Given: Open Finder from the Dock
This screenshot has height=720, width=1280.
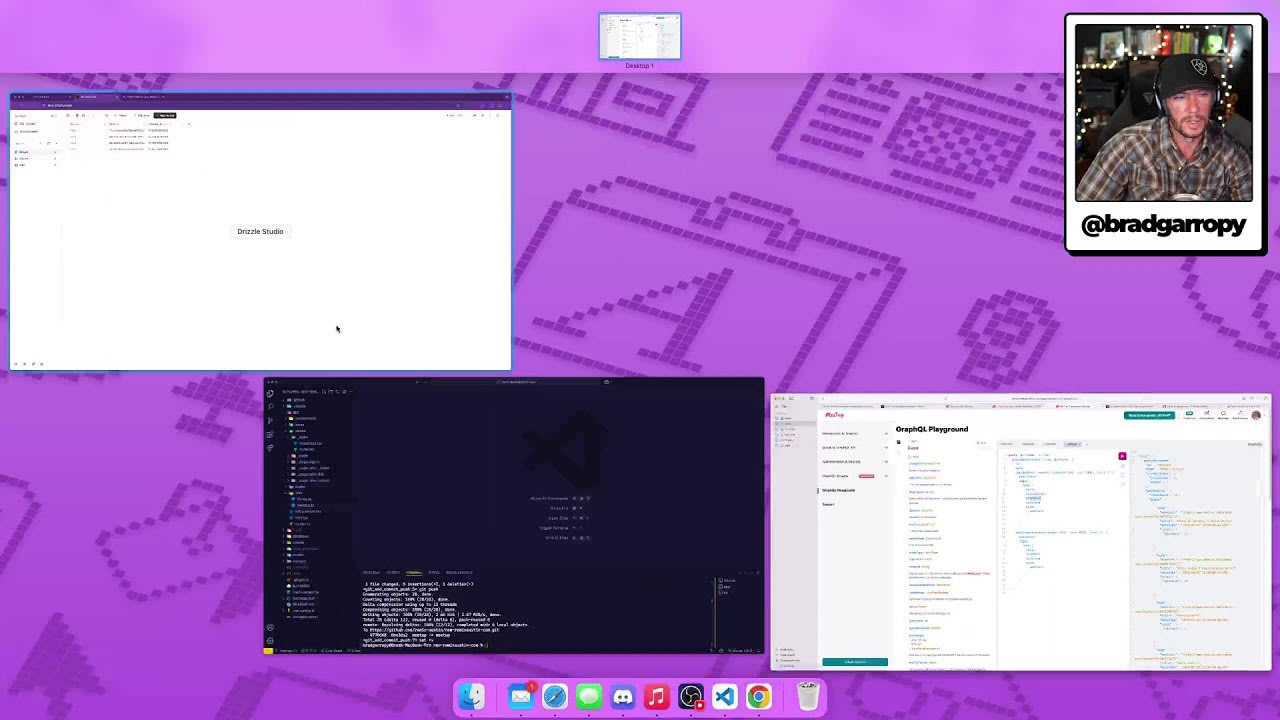Looking at the screenshot, I should point(472,696).
